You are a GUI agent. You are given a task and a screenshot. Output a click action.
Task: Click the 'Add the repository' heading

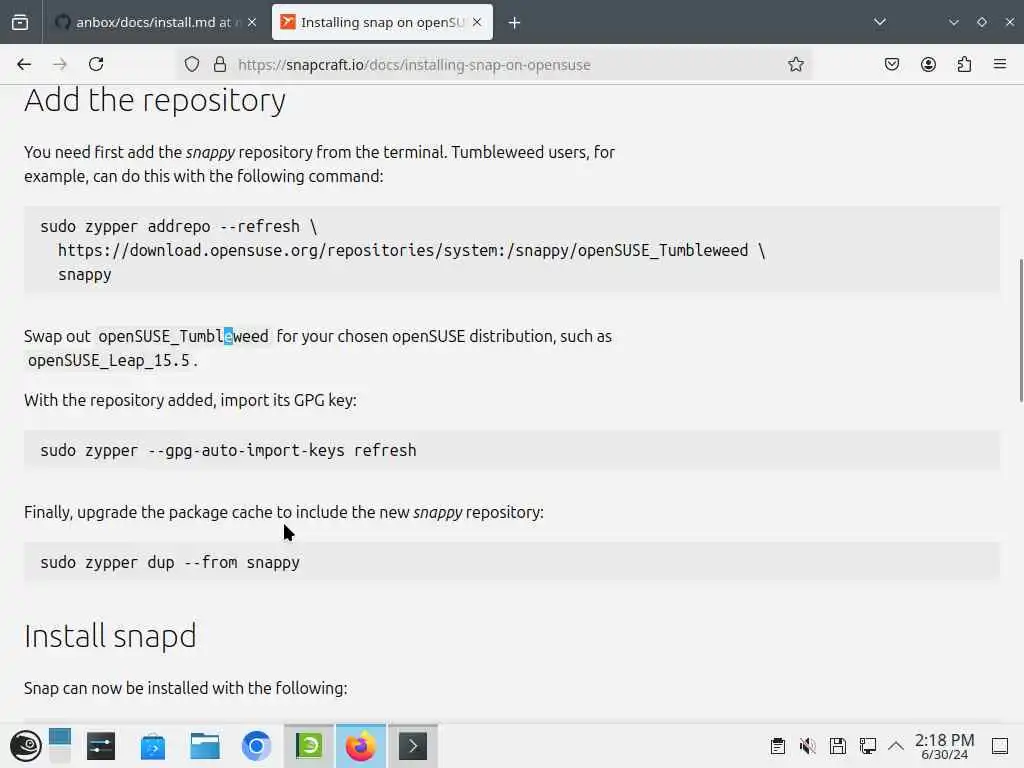155,101
